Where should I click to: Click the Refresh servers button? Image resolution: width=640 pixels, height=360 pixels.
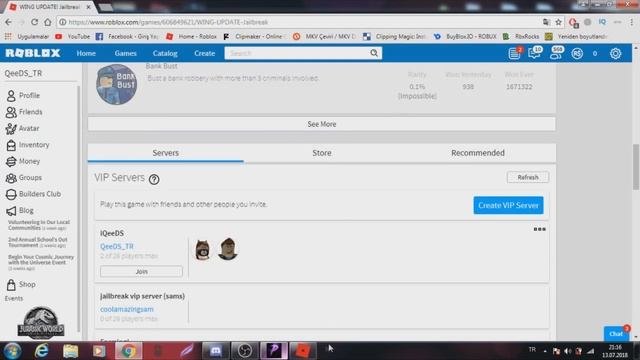point(528,177)
